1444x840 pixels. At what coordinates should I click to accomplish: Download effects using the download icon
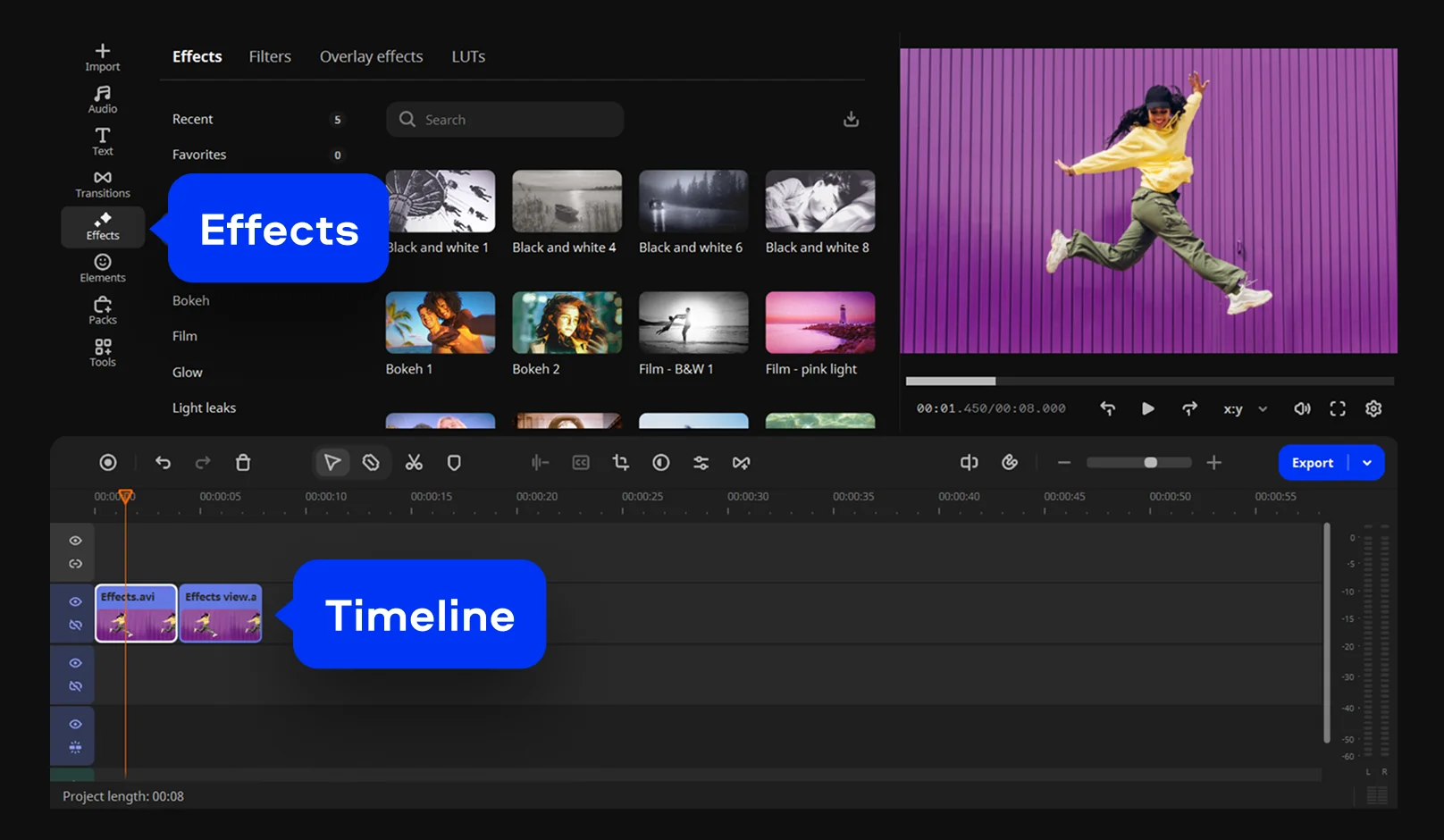pos(852,119)
